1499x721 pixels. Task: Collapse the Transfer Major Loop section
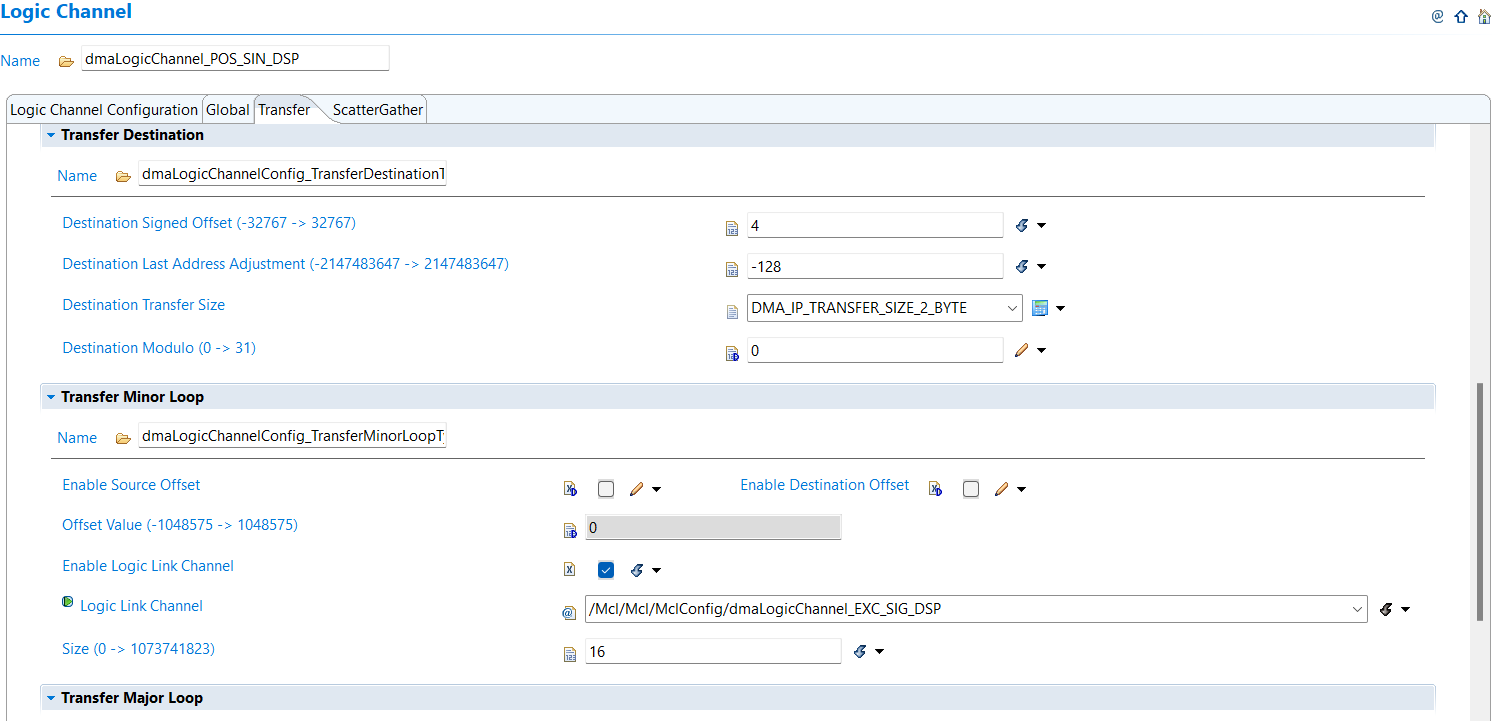point(50,697)
